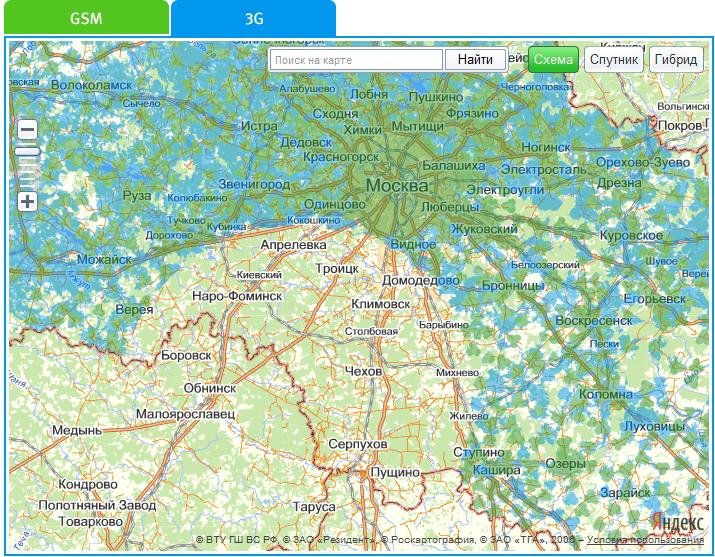Toggle the Гибрид hybrid map view
Image resolution: width=715 pixels, height=557 pixels.
coord(676,60)
